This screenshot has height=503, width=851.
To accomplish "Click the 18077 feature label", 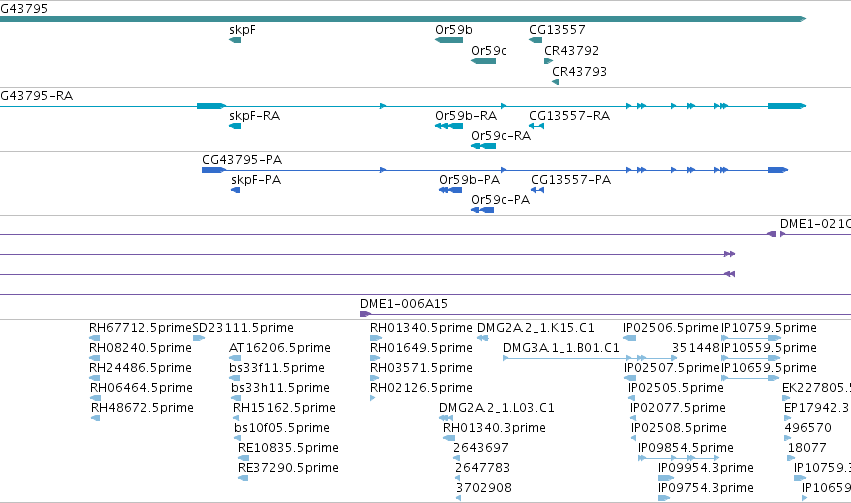I will (x=807, y=448).
